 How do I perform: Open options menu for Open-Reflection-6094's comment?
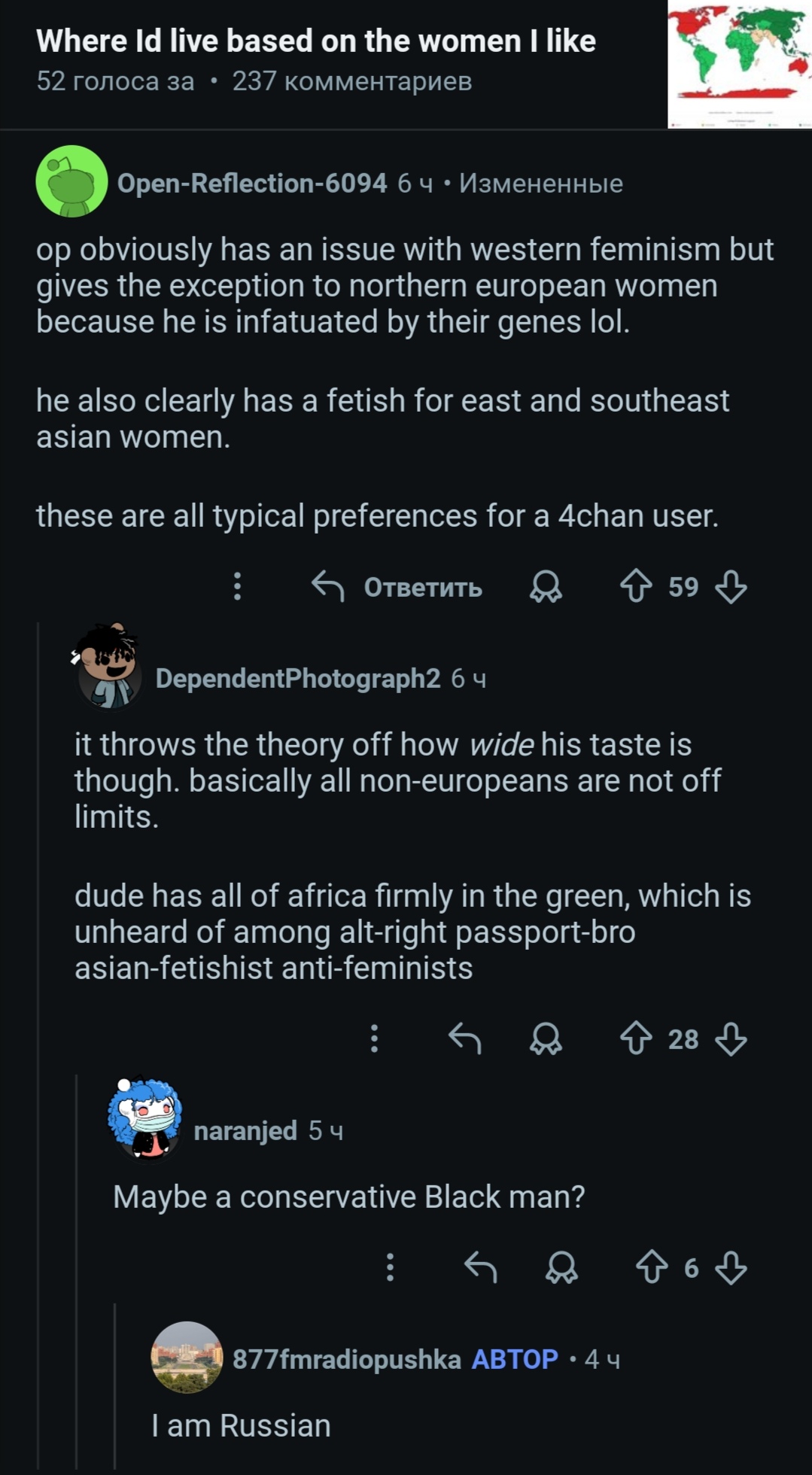pyautogui.click(x=237, y=586)
